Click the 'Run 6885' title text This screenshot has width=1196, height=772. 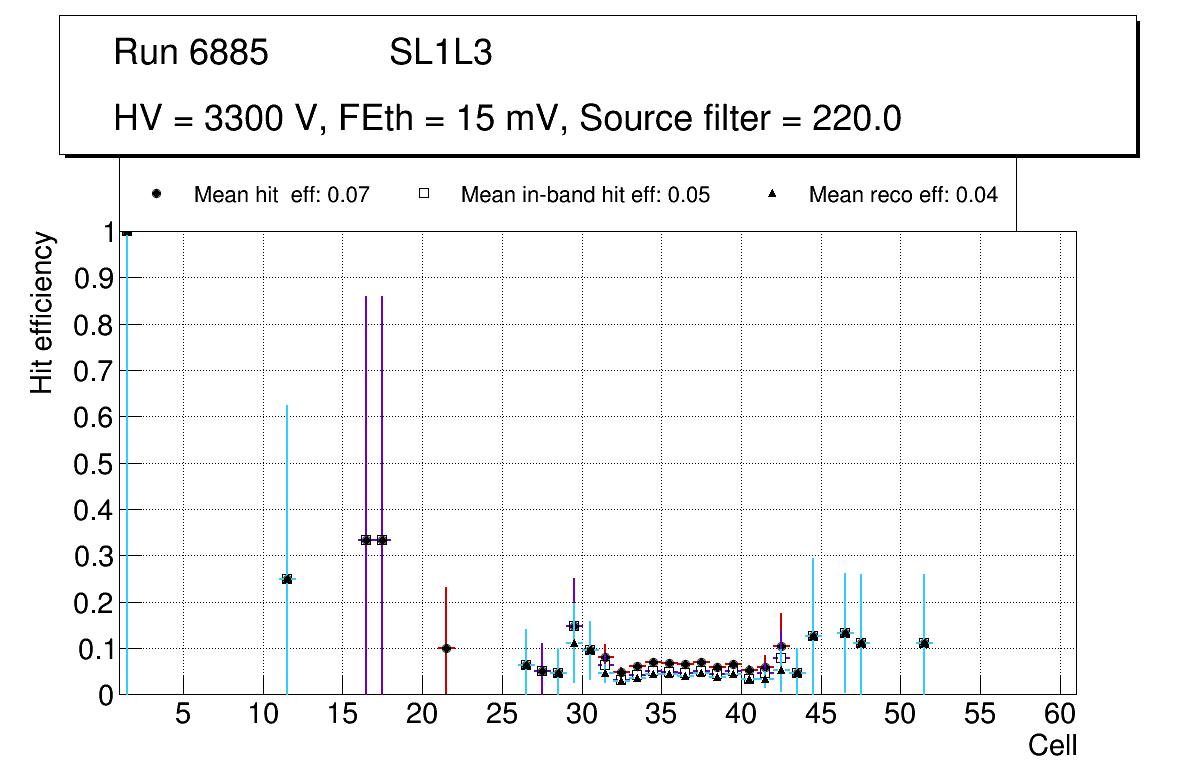[191, 54]
